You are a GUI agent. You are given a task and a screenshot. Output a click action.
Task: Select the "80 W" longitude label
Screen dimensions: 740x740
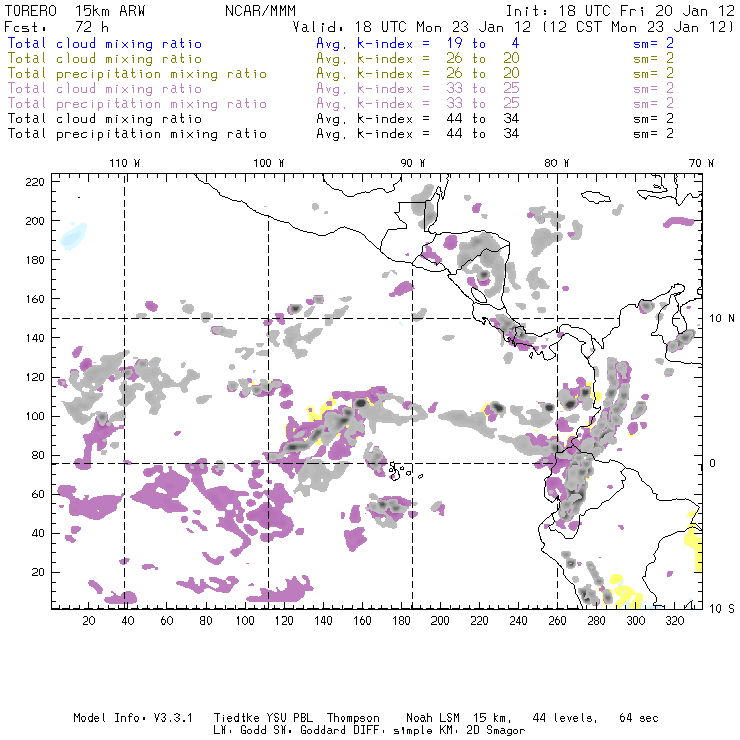[x=557, y=163]
